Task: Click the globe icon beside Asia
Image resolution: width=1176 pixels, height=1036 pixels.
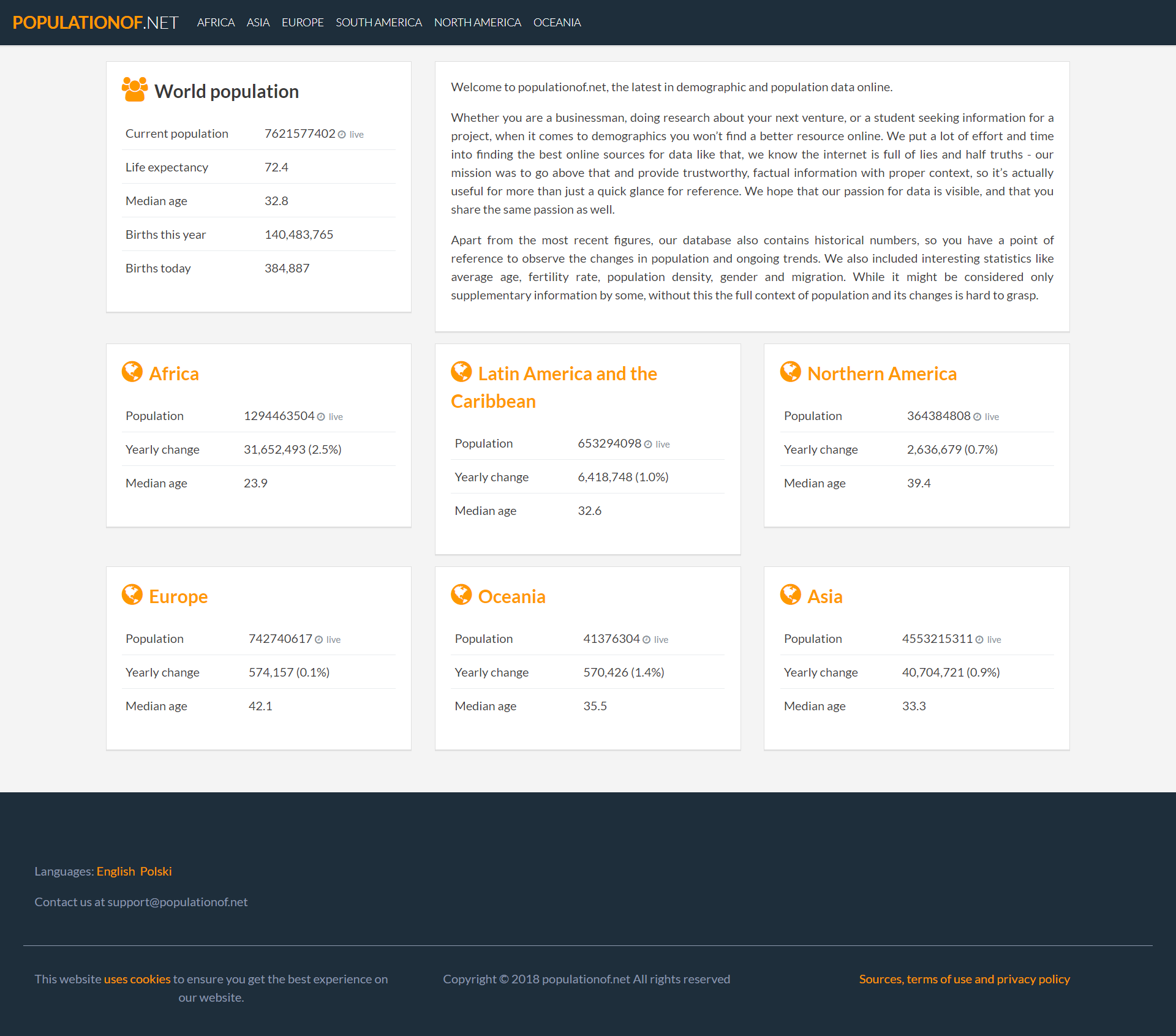Action: pos(790,595)
